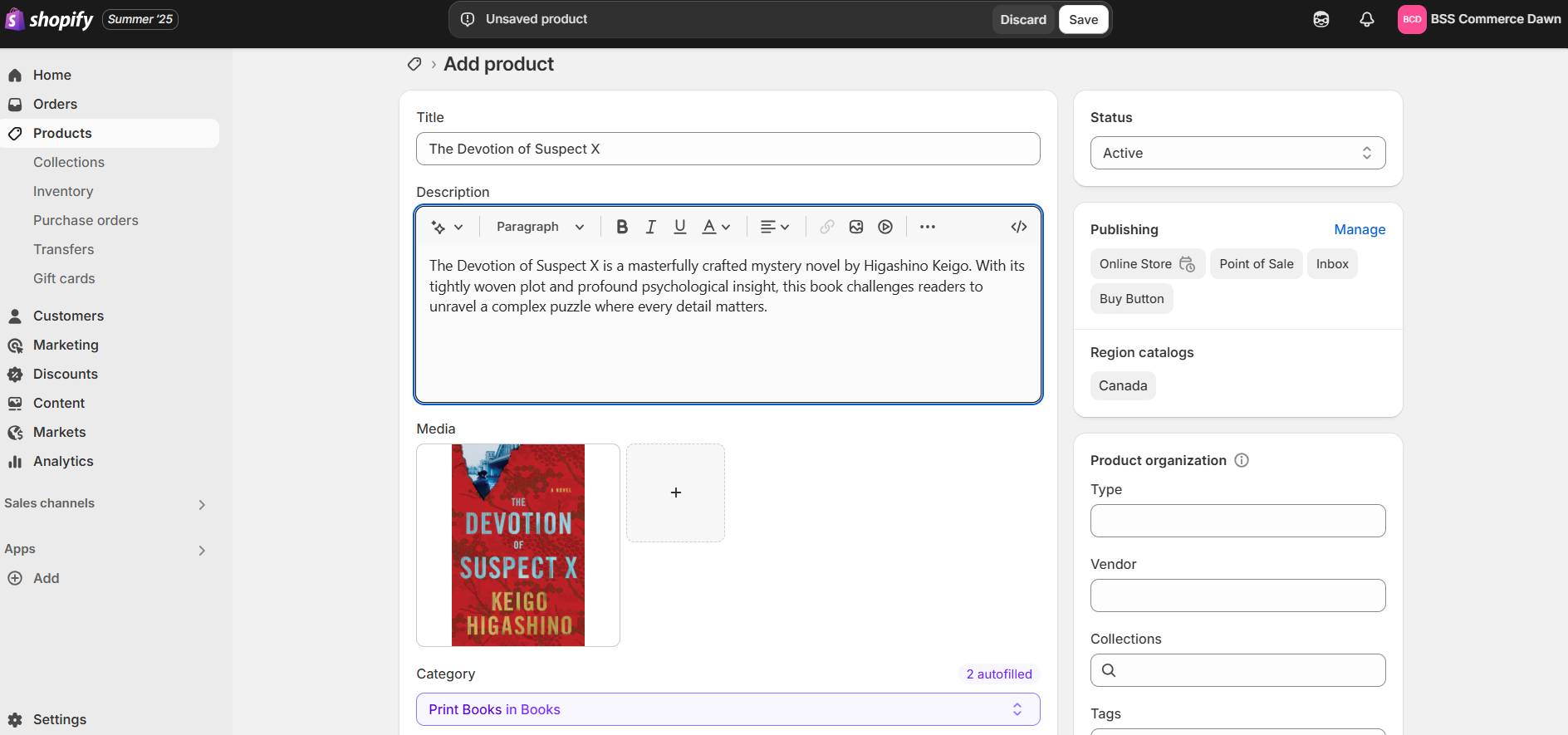Click the insert link icon
Image resolution: width=1568 pixels, height=735 pixels.
[827, 227]
